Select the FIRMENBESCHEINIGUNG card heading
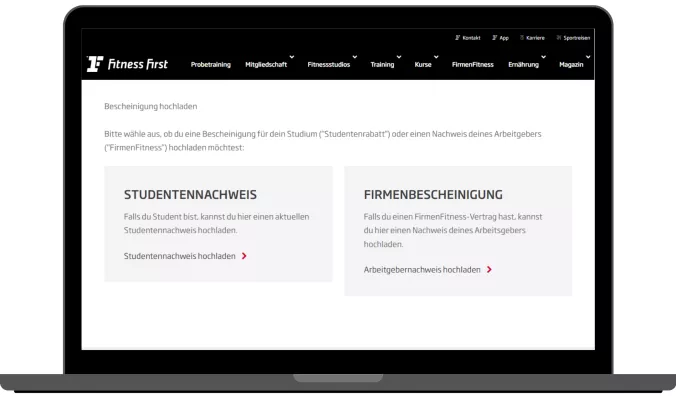This screenshot has width=676, height=400. [x=433, y=194]
